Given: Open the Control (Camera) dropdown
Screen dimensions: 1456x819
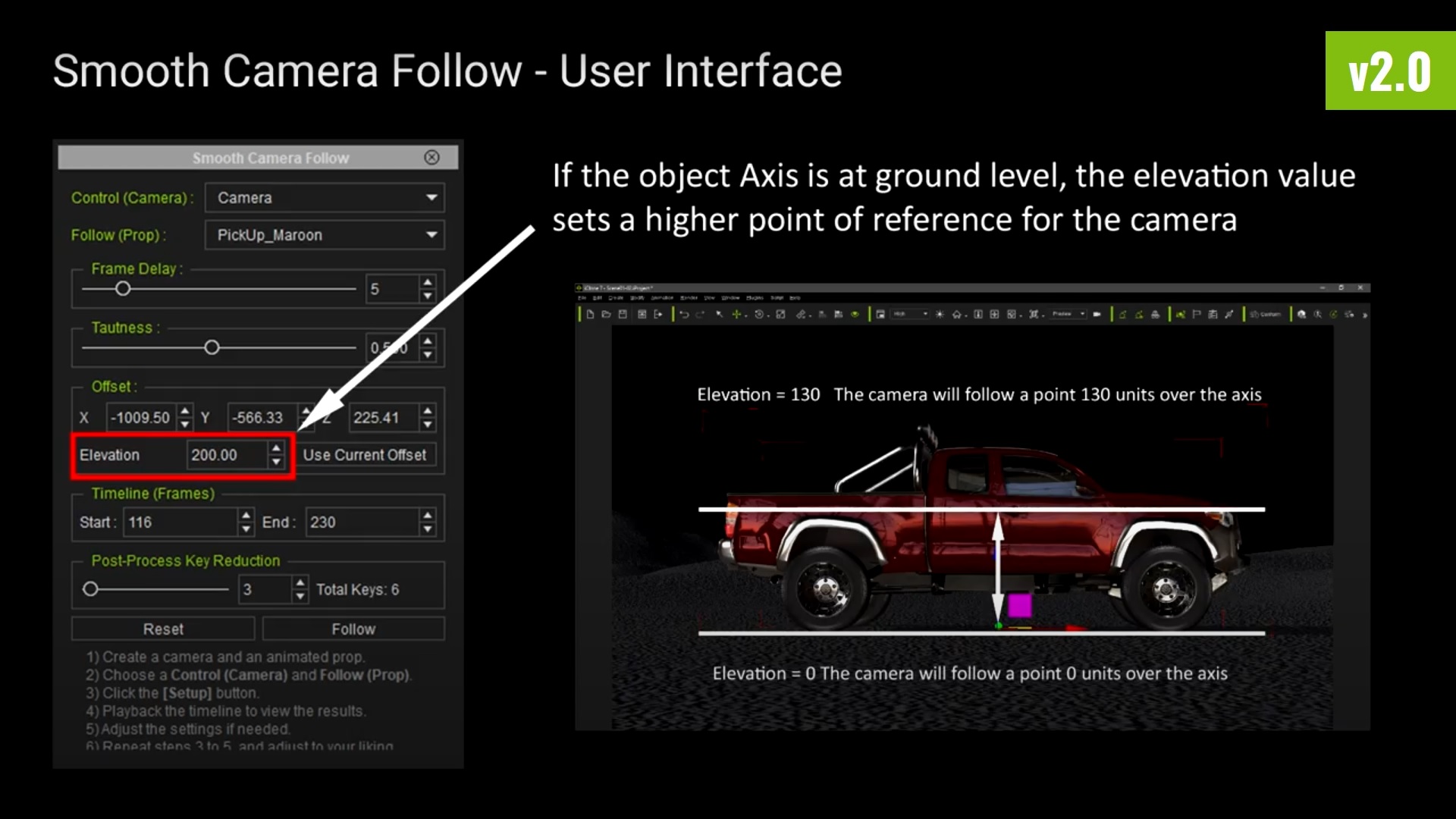Looking at the screenshot, I should (x=325, y=197).
